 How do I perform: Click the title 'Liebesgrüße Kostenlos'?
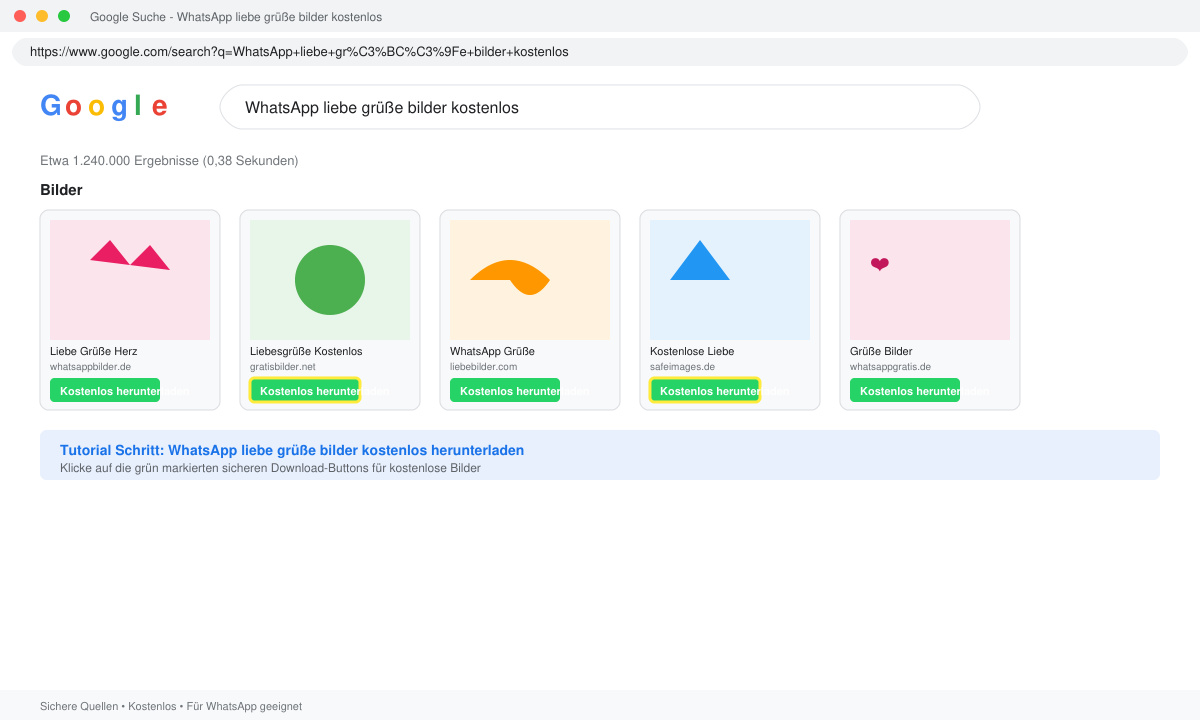306,351
